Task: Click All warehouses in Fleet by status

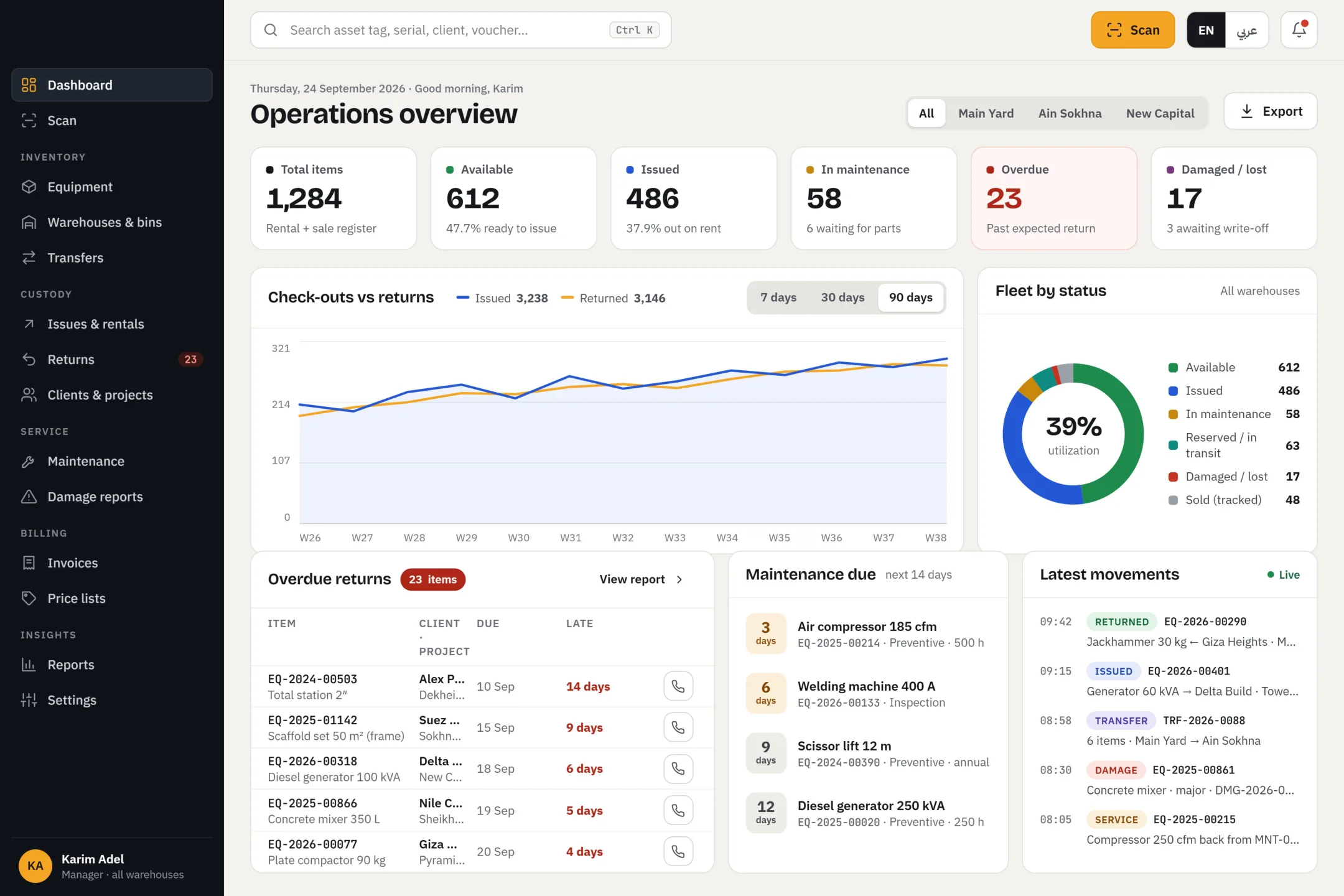Action: click(x=1259, y=291)
